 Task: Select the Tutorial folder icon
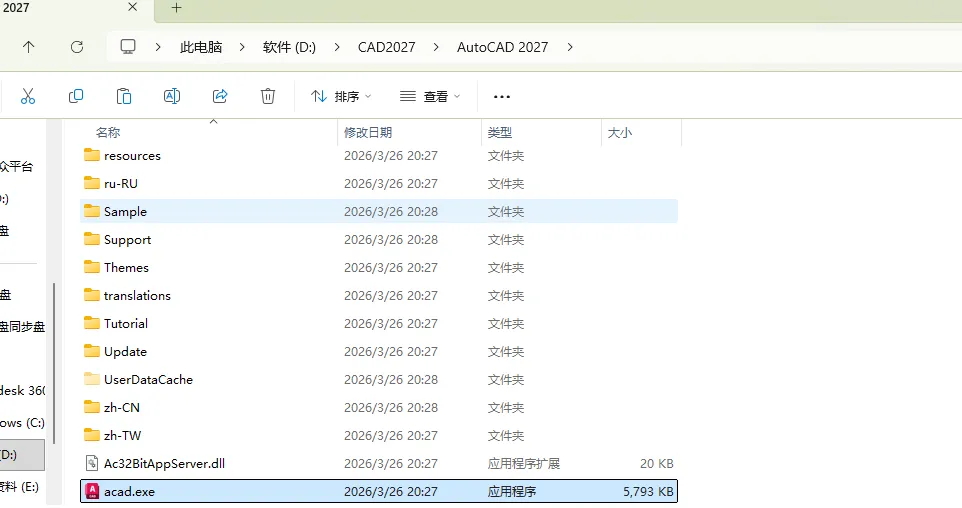coord(91,323)
